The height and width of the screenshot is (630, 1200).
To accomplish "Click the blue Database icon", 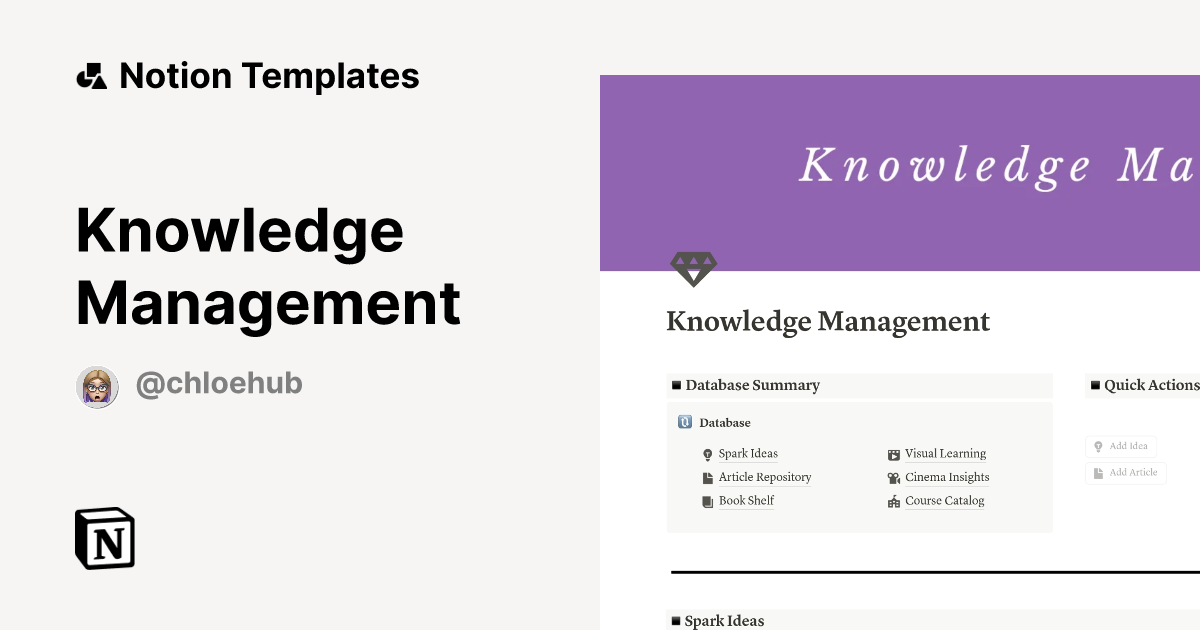I will [685, 423].
